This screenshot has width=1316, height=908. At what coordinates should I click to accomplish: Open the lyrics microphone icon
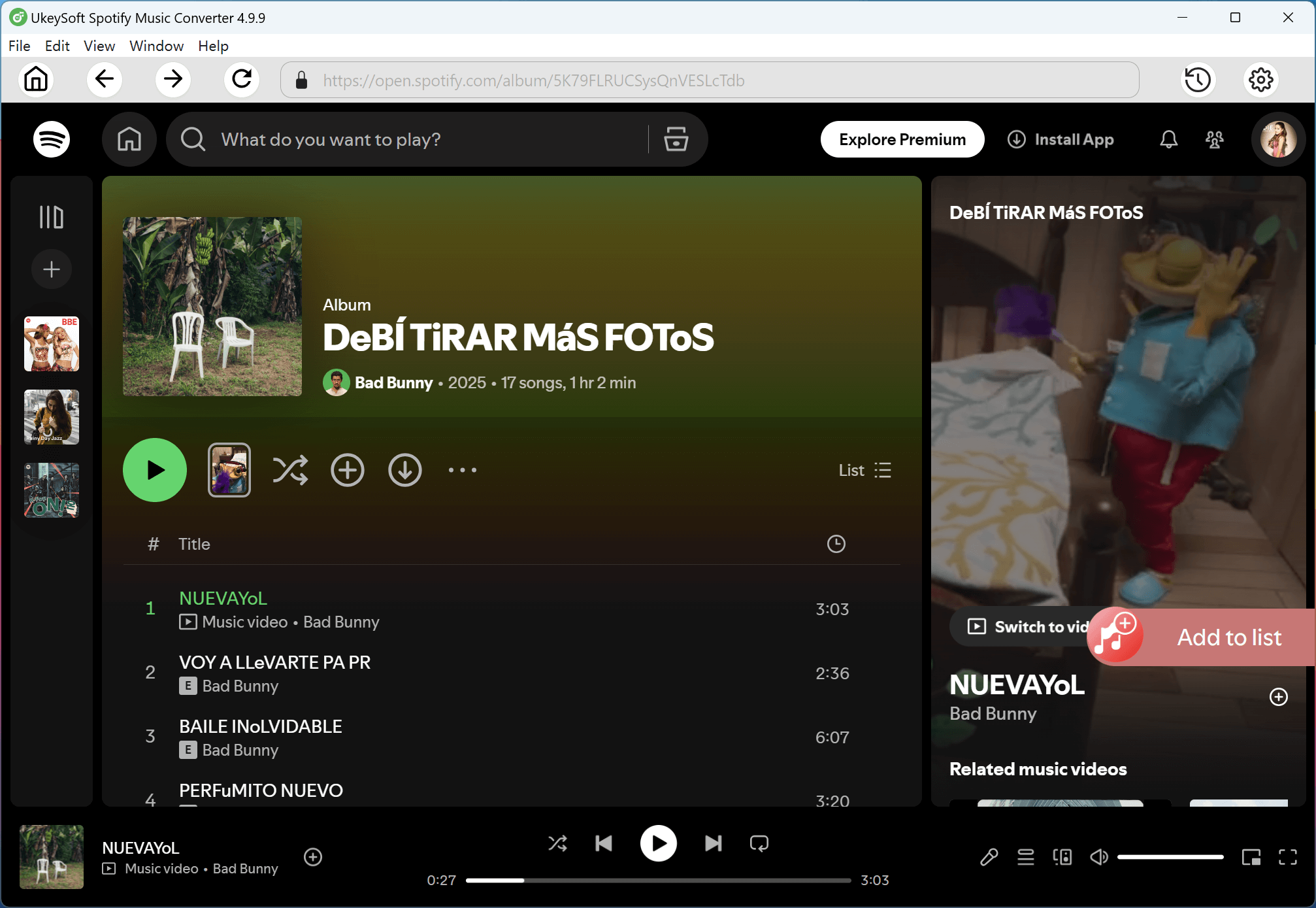989,856
